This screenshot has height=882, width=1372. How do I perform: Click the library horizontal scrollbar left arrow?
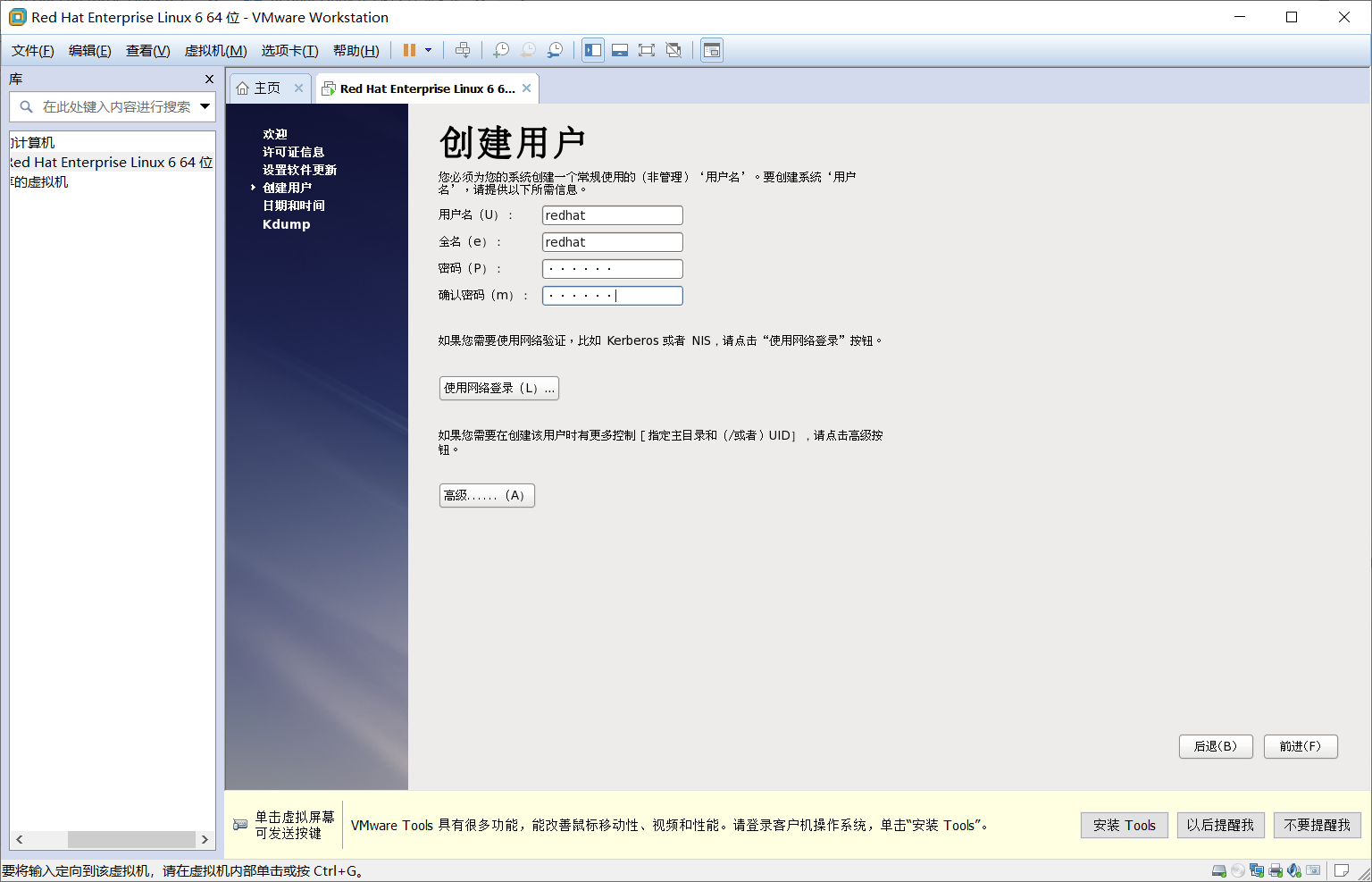[19, 840]
